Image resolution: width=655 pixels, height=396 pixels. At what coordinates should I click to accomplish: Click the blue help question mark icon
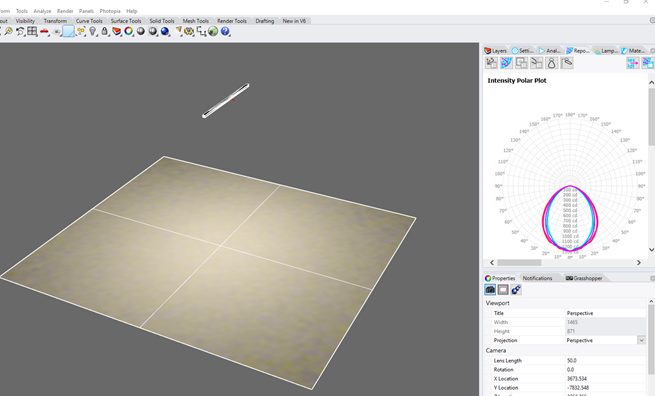[225, 31]
